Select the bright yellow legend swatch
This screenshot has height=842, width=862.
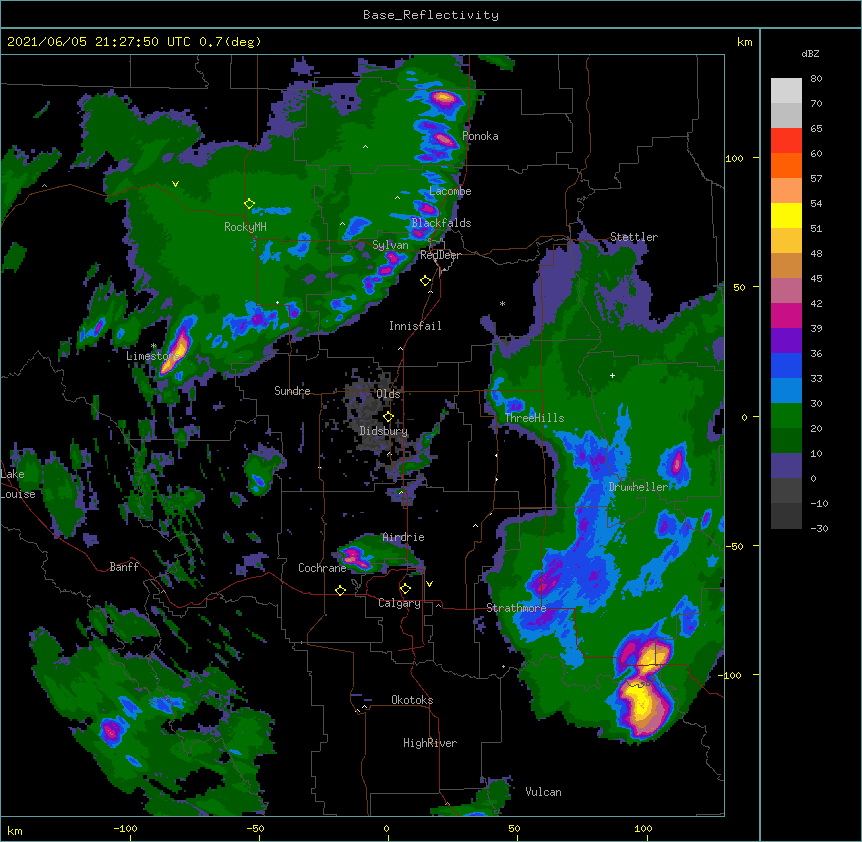(786, 215)
